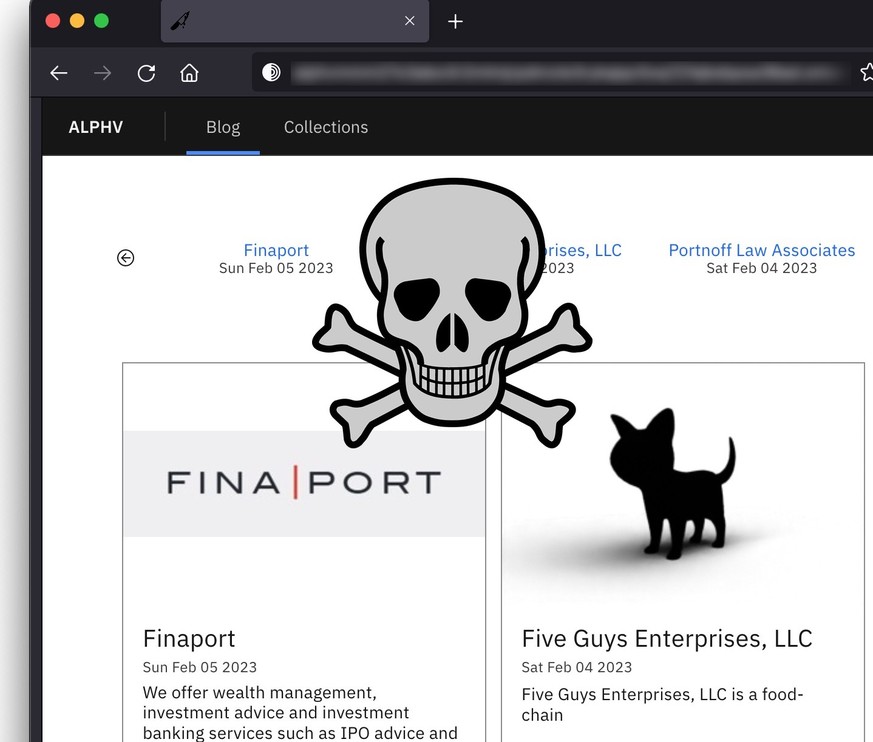This screenshot has height=742, width=873.
Task: Open a new browser tab
Action: [455, 21]
